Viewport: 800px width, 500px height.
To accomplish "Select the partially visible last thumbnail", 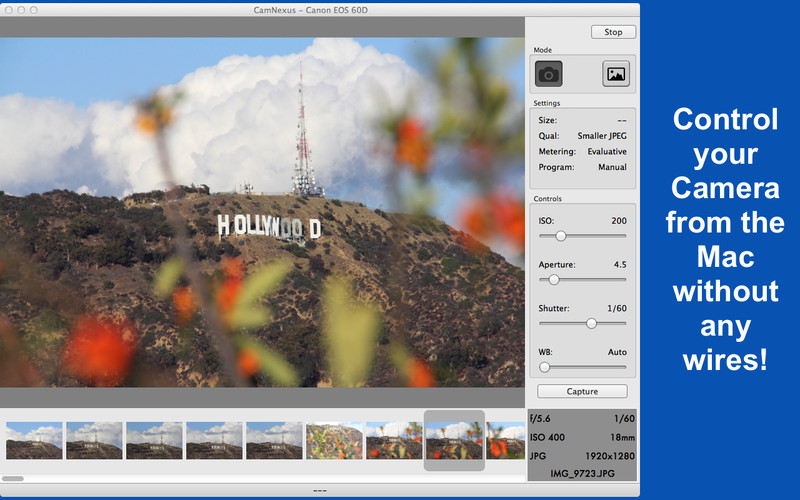I will (506, 440).
